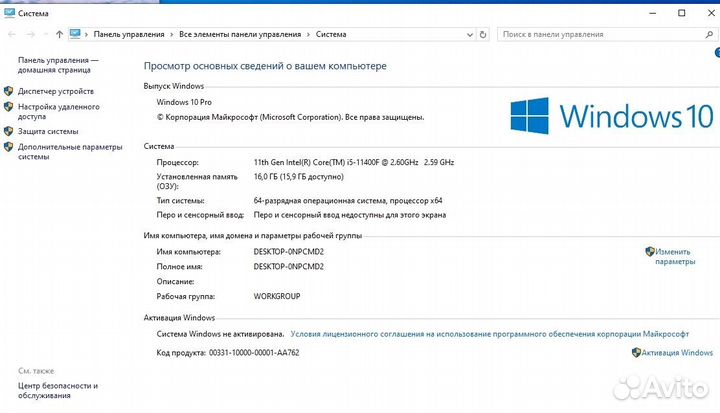Click the Просмотр основных сведений heading
This screenshot has height=413, width=720.
[x=265, y=66]
